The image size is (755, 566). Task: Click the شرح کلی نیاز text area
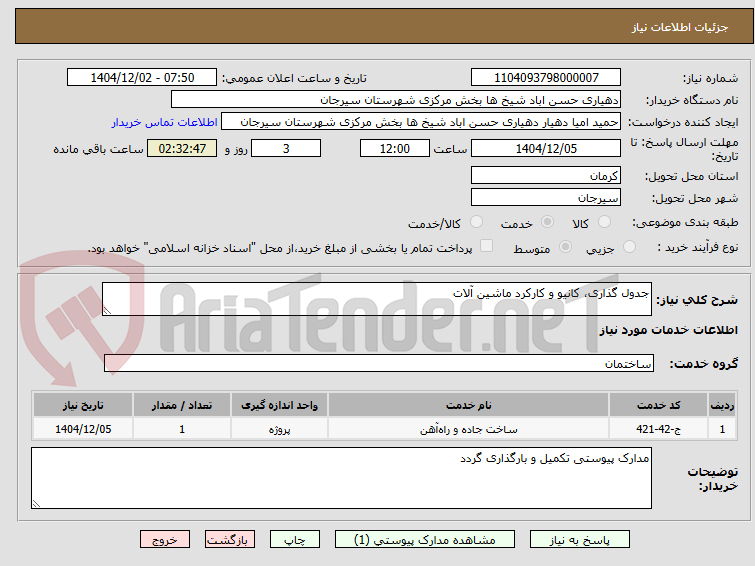point(377,299)
